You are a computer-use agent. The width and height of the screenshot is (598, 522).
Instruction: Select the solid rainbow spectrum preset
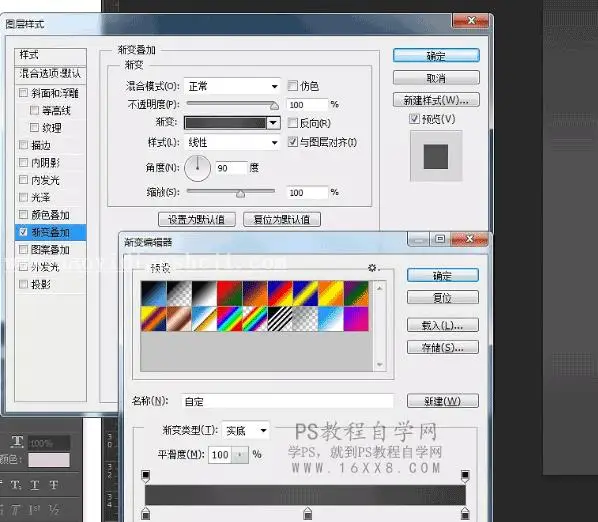(x=230, y=319)
